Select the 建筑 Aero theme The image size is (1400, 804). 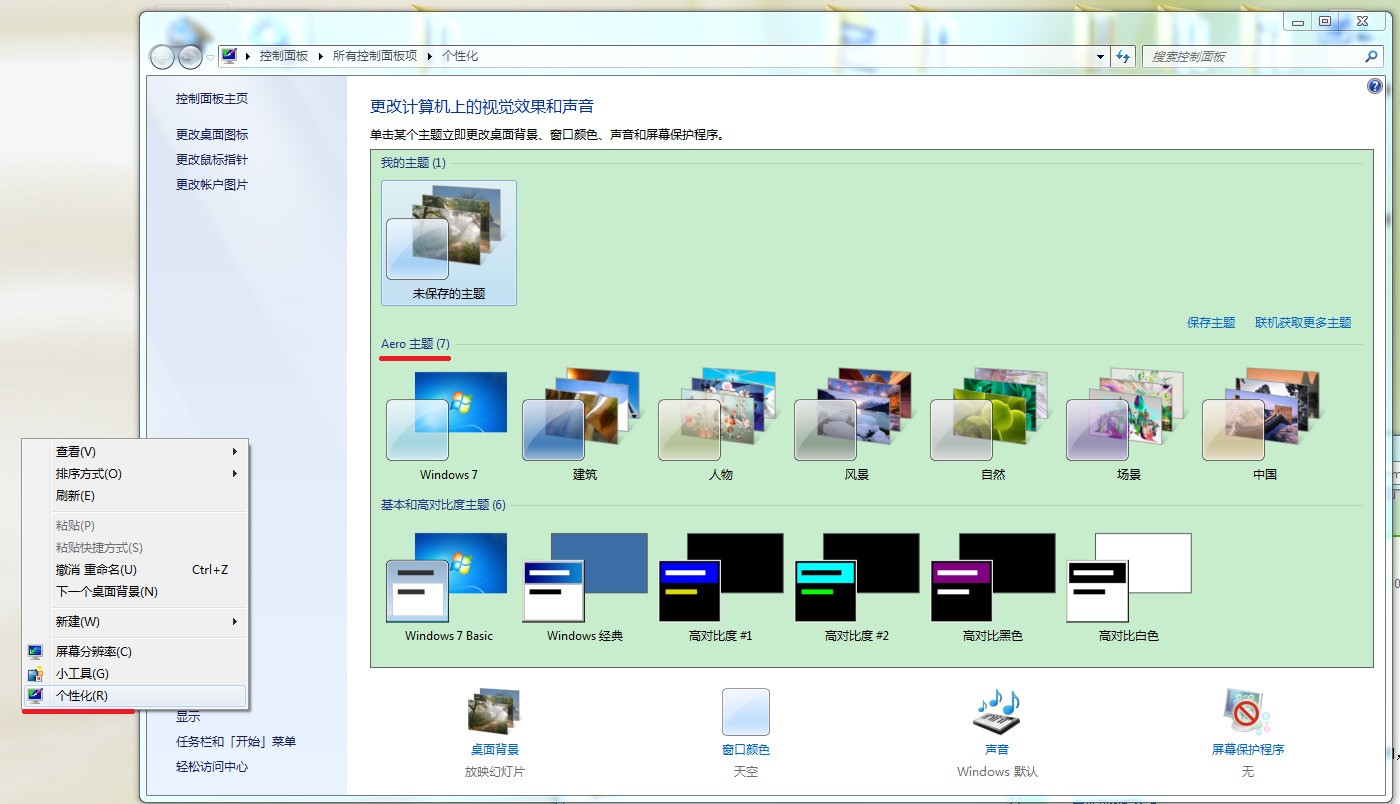coord(585,427)
